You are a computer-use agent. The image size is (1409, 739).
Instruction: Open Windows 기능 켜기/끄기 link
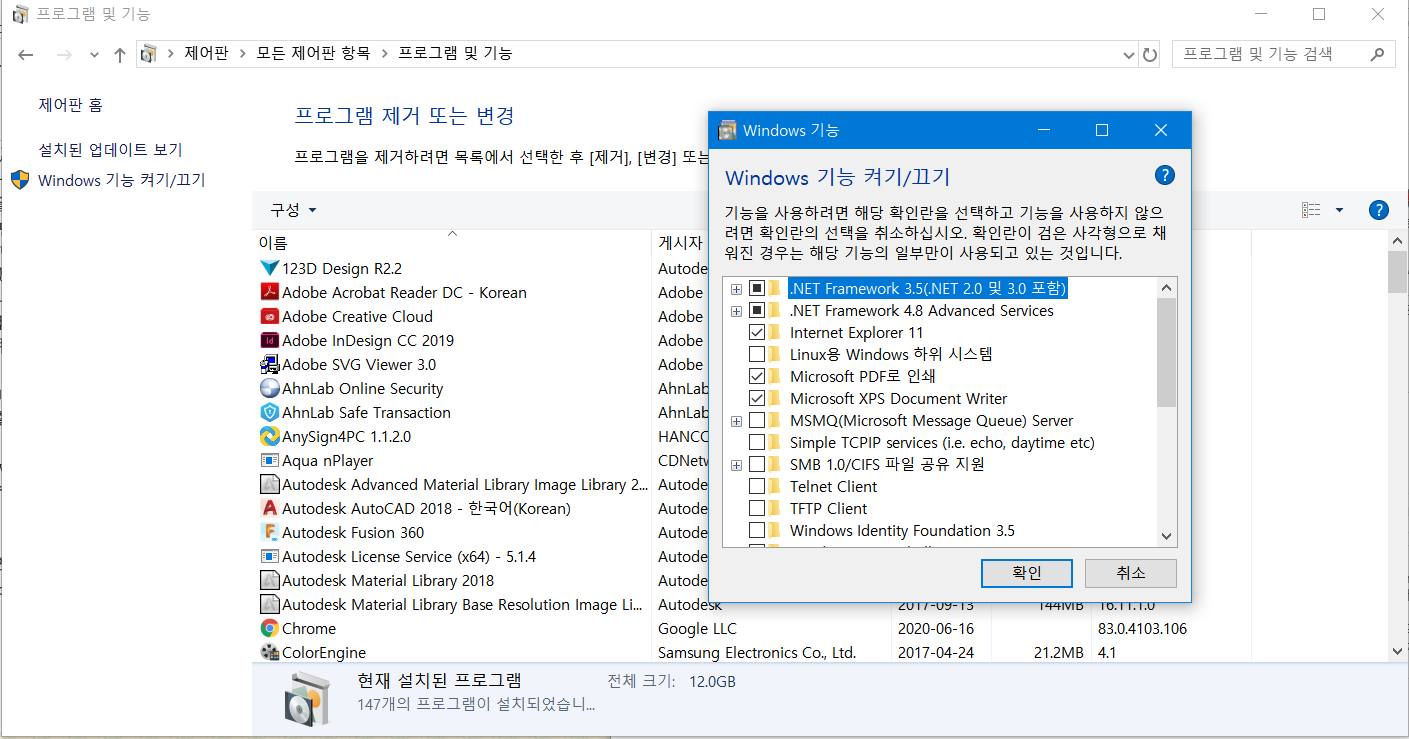(x=121, y=180)
